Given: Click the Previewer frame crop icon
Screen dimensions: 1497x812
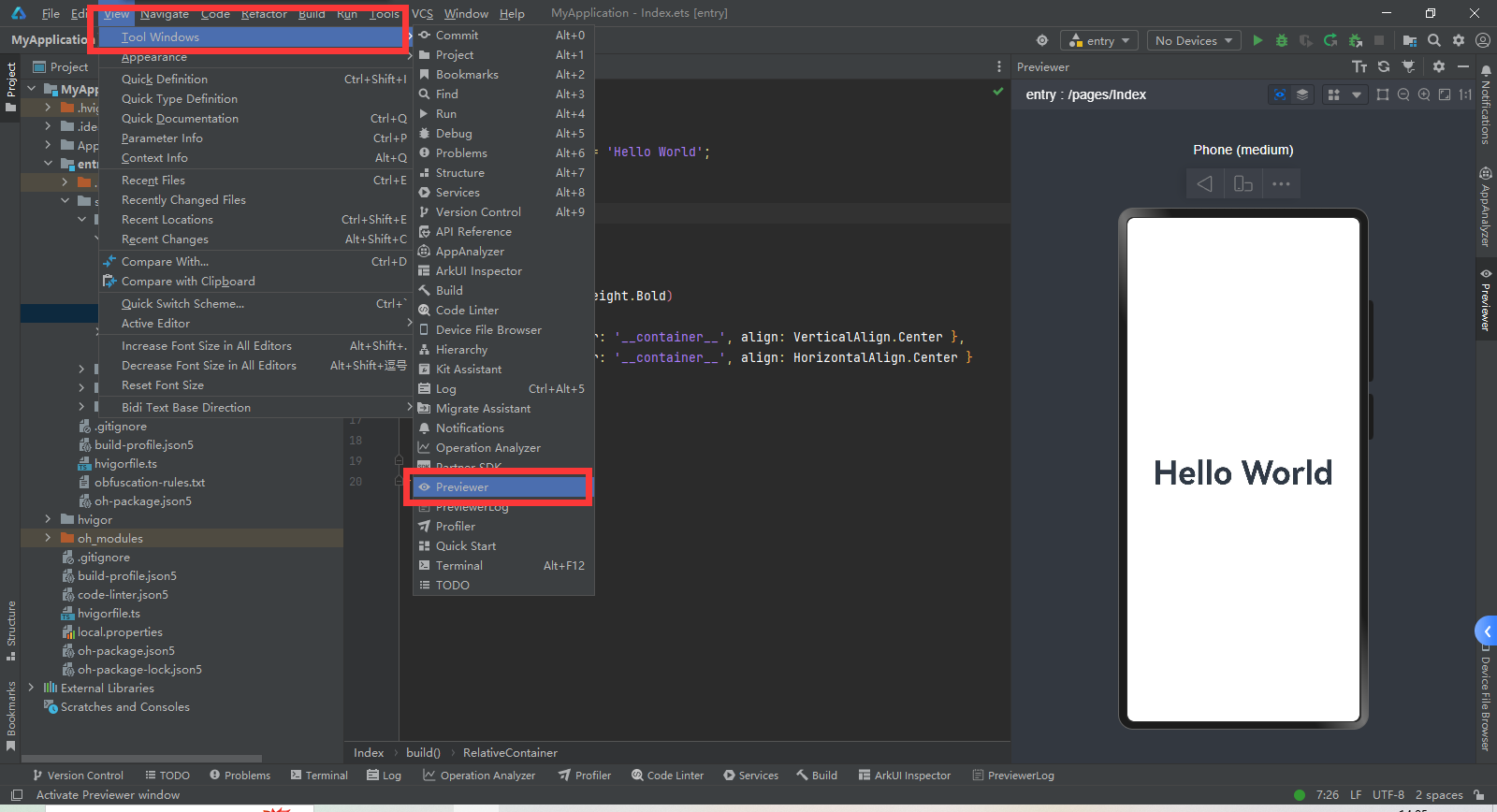Looking at the screenshot, I should [1383, 94].
